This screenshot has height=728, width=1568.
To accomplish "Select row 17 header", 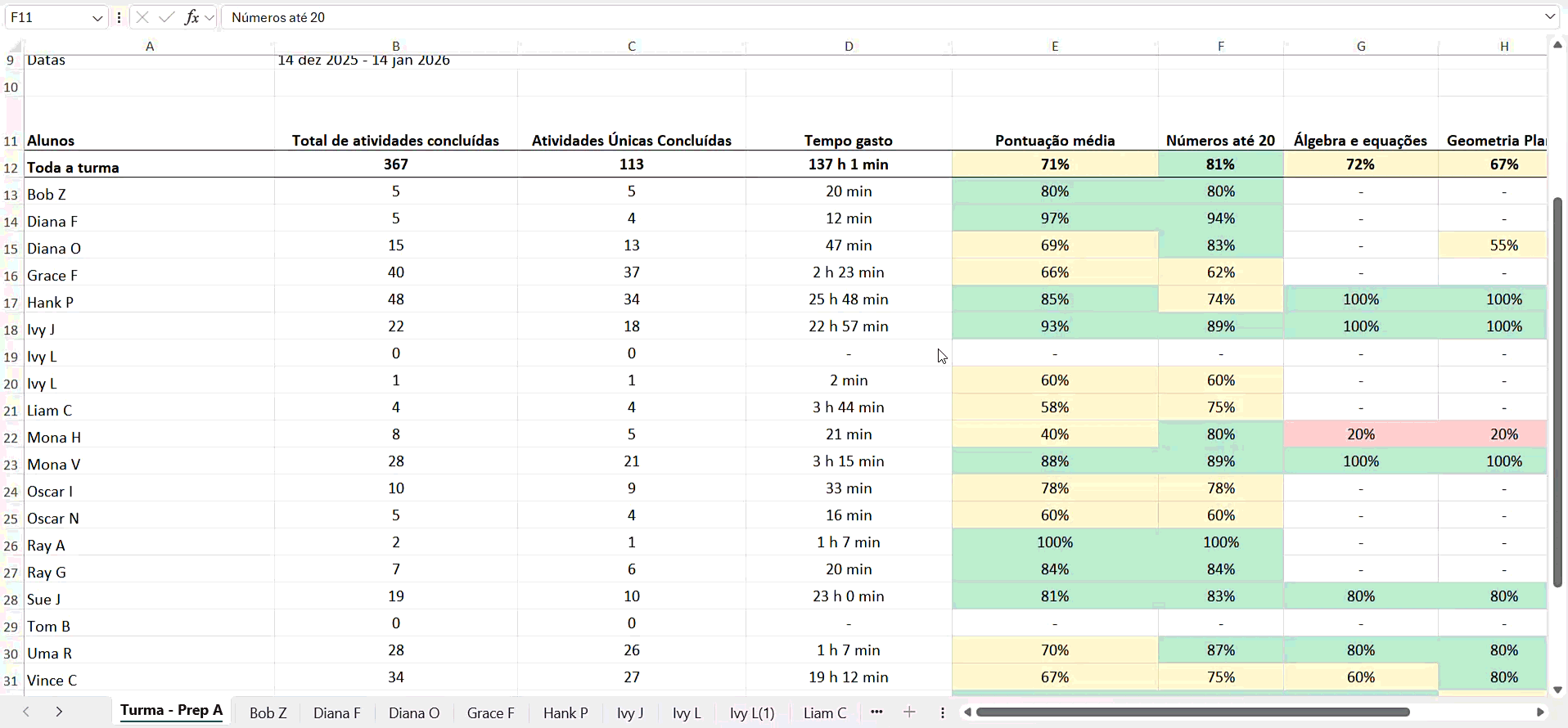I will coord(11,303).
